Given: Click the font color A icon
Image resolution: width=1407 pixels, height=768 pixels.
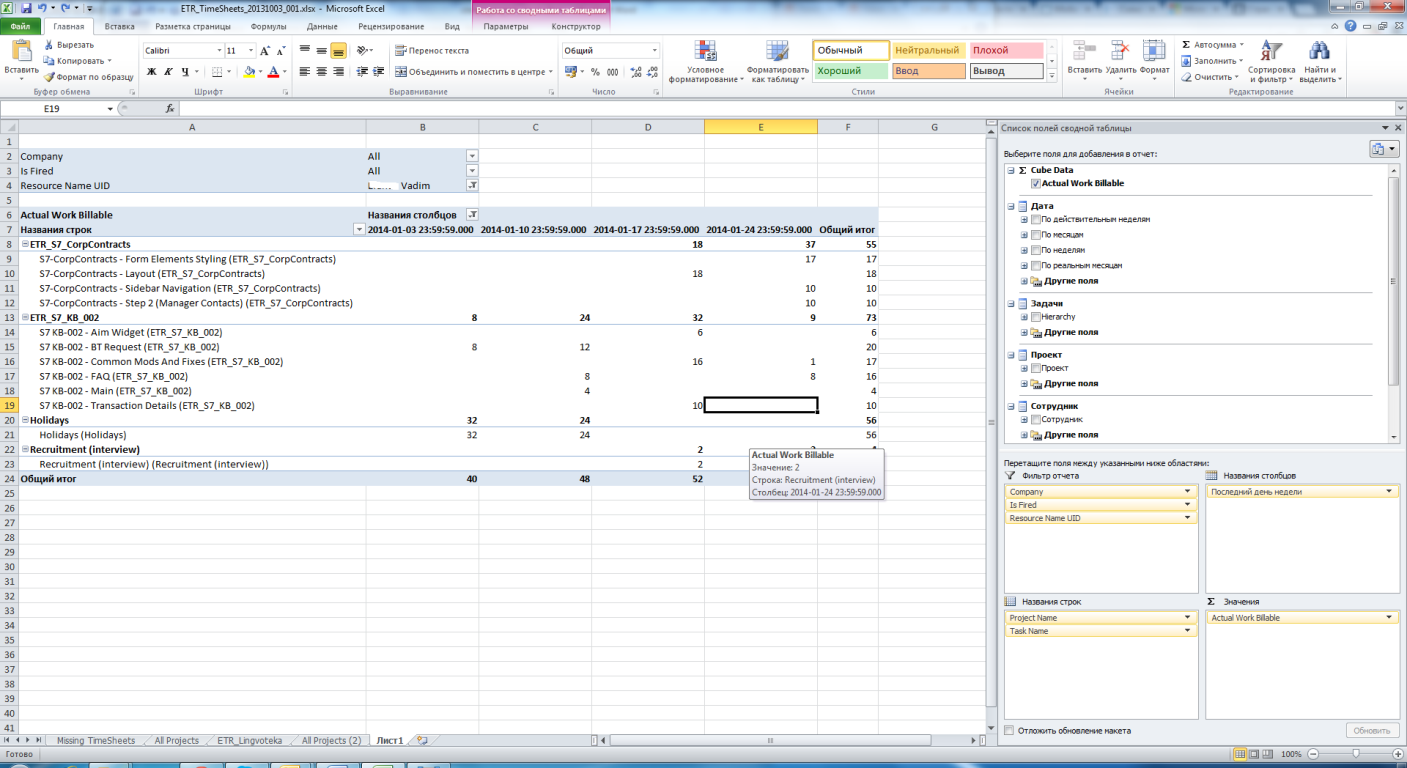Looking at the screenshot, I should tap(273, 71).
